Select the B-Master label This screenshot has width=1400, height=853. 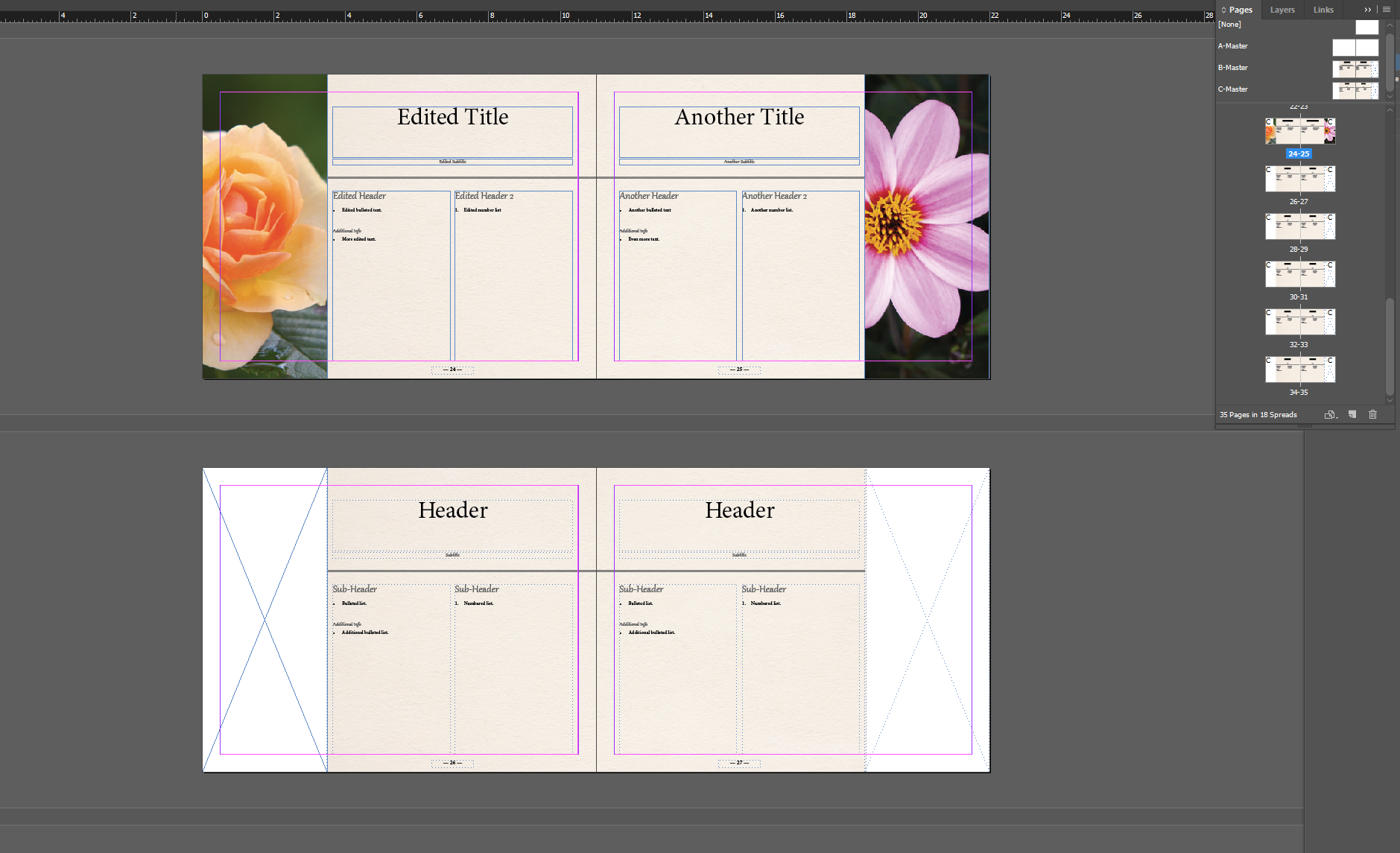pos(1232,68)
